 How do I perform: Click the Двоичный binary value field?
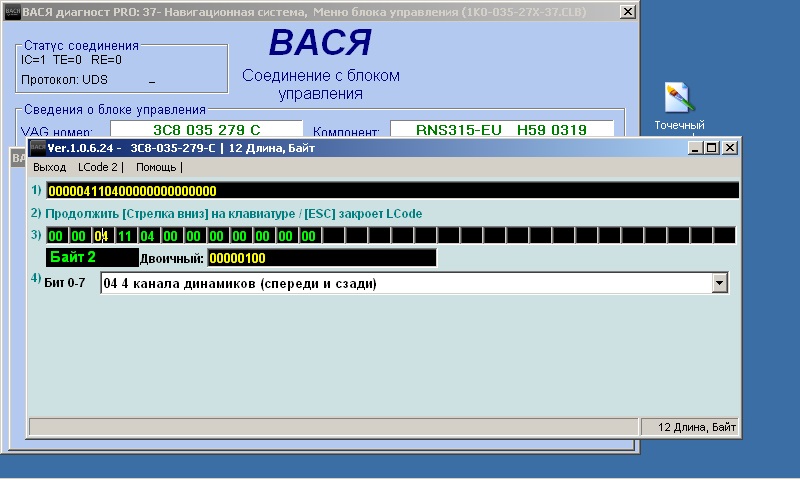[x=320, y=258]
